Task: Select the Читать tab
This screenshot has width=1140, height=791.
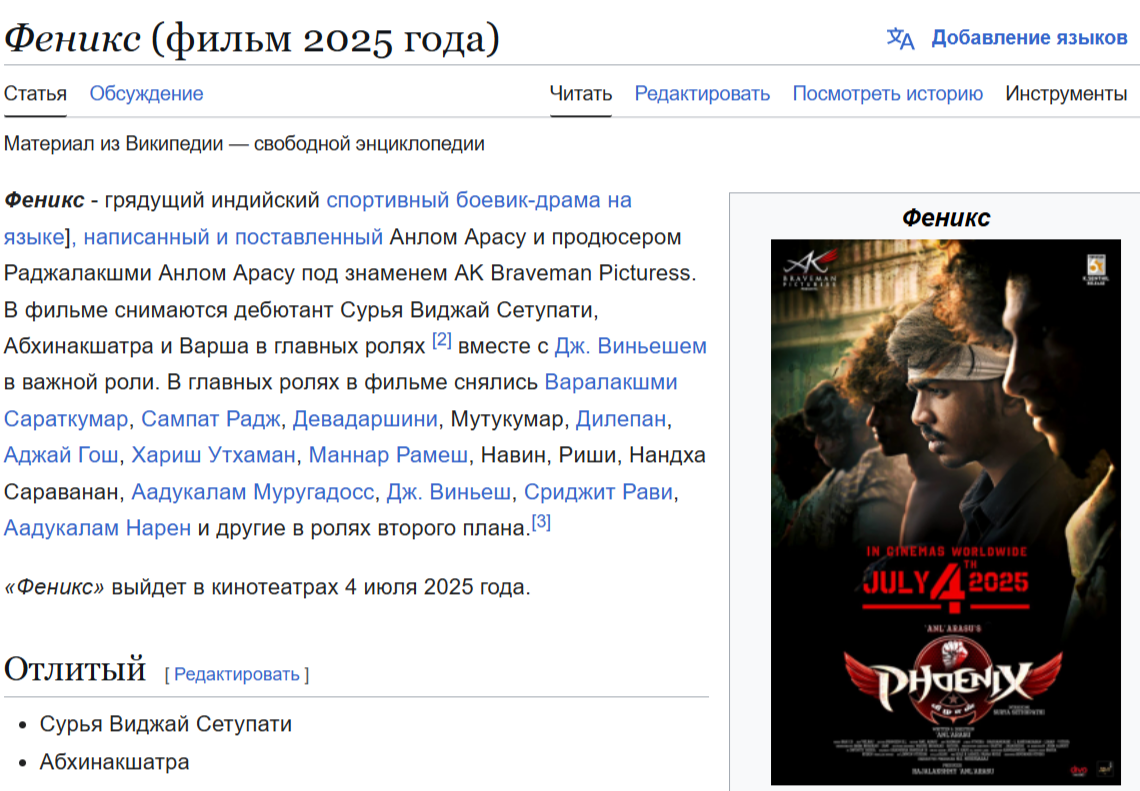Action: [x=580, y=94]
